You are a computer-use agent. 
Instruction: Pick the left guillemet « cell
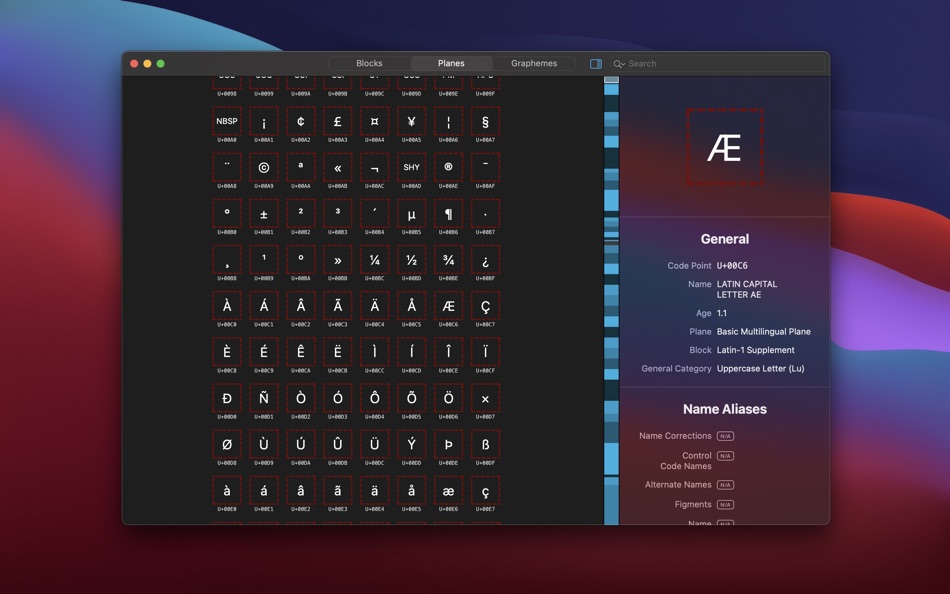(x=338, y=167)
